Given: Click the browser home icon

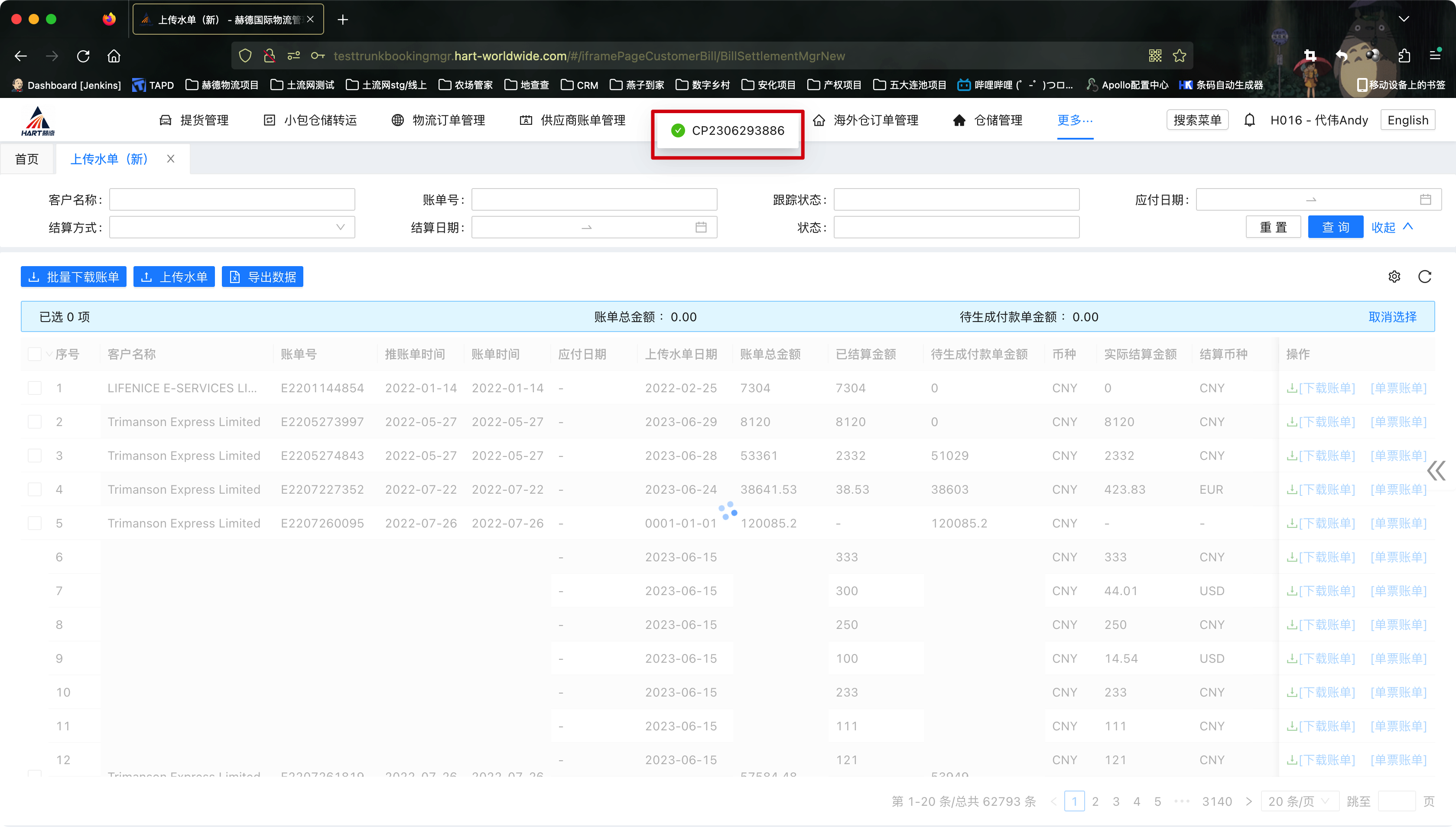Looking at the screenshot, I should tap(114, 55).
